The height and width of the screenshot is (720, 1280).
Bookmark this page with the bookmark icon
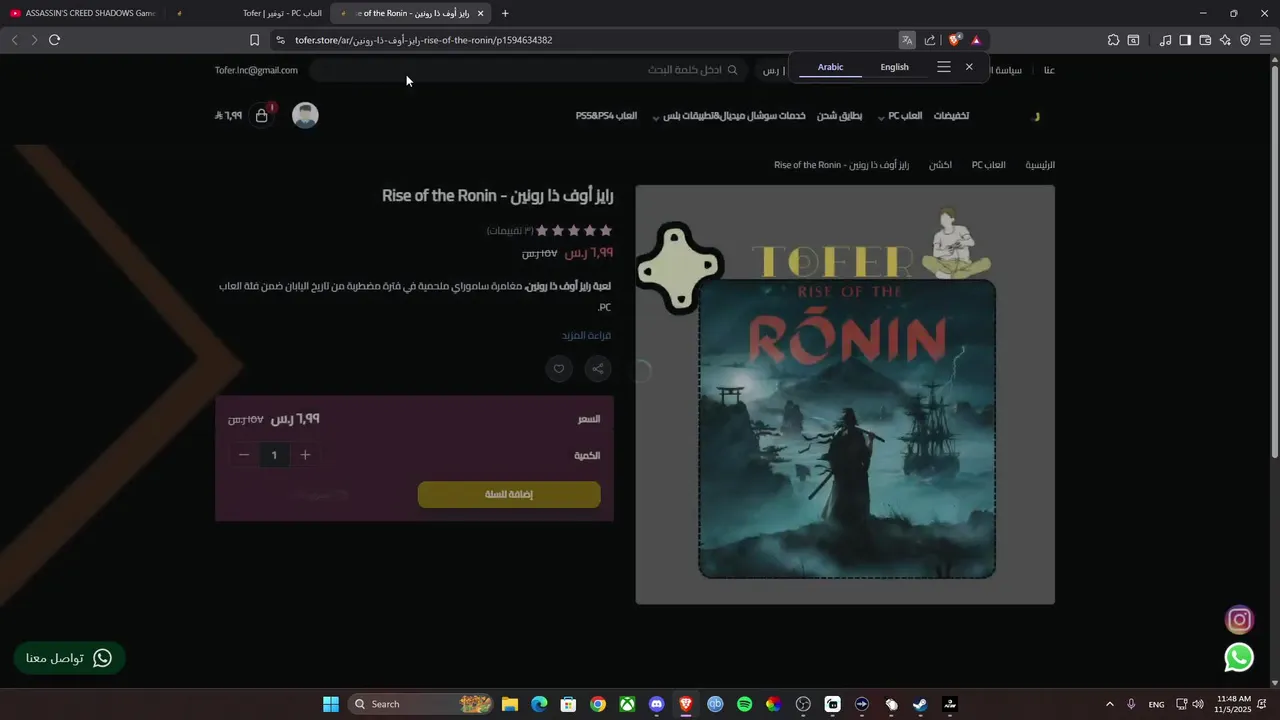click(x=254, y=40)
